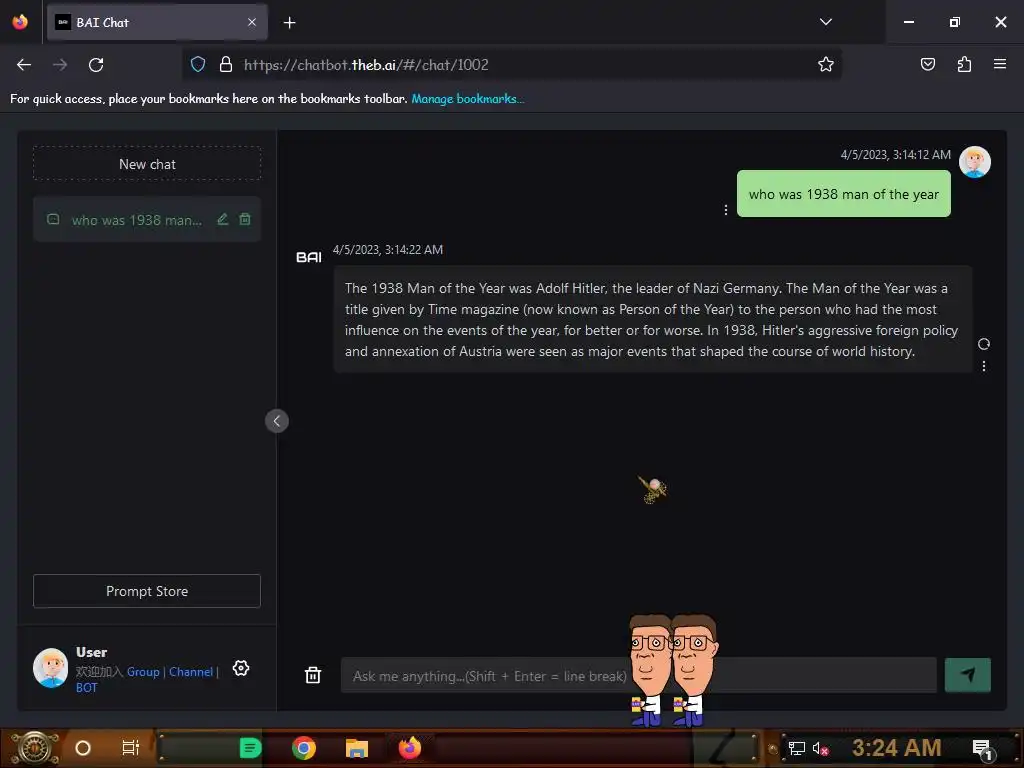Click the BAI response text
The image size is (1024, 768).
pyautogui.click(x=651, y=319)
